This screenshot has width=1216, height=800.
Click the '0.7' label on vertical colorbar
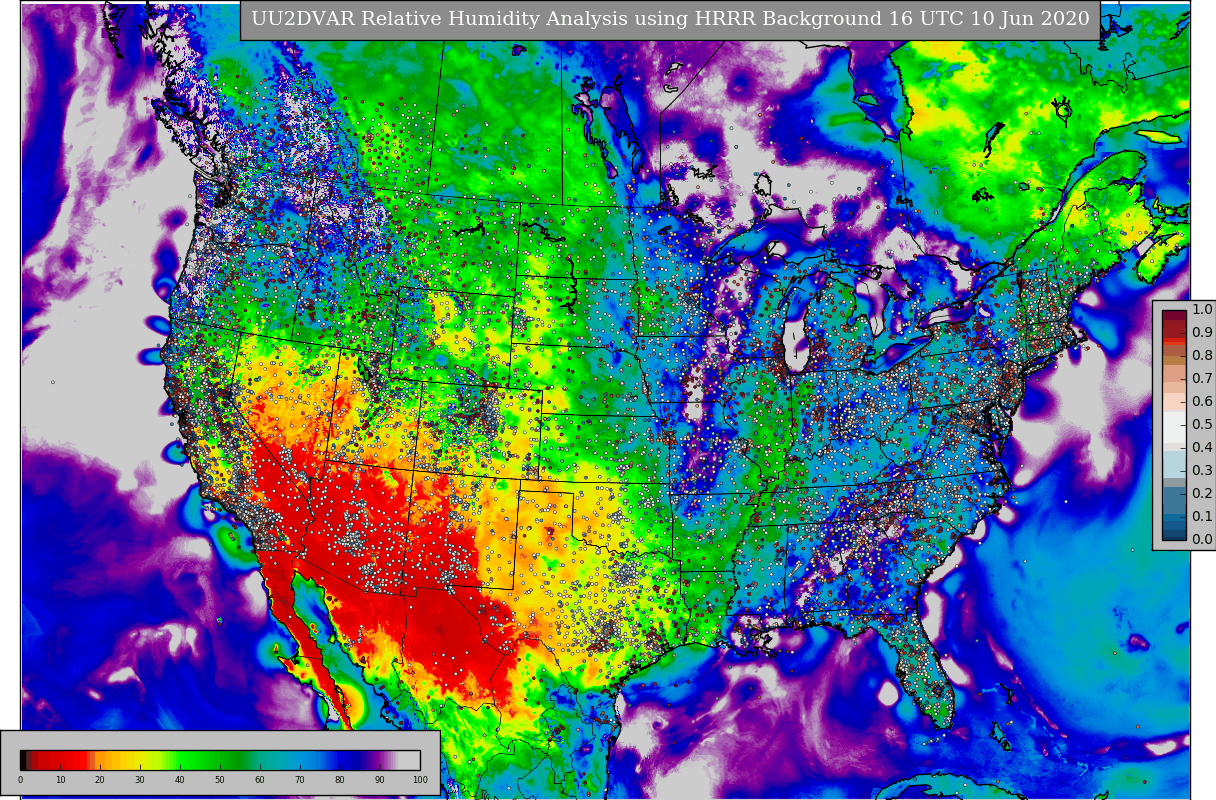coord(1202,379)
